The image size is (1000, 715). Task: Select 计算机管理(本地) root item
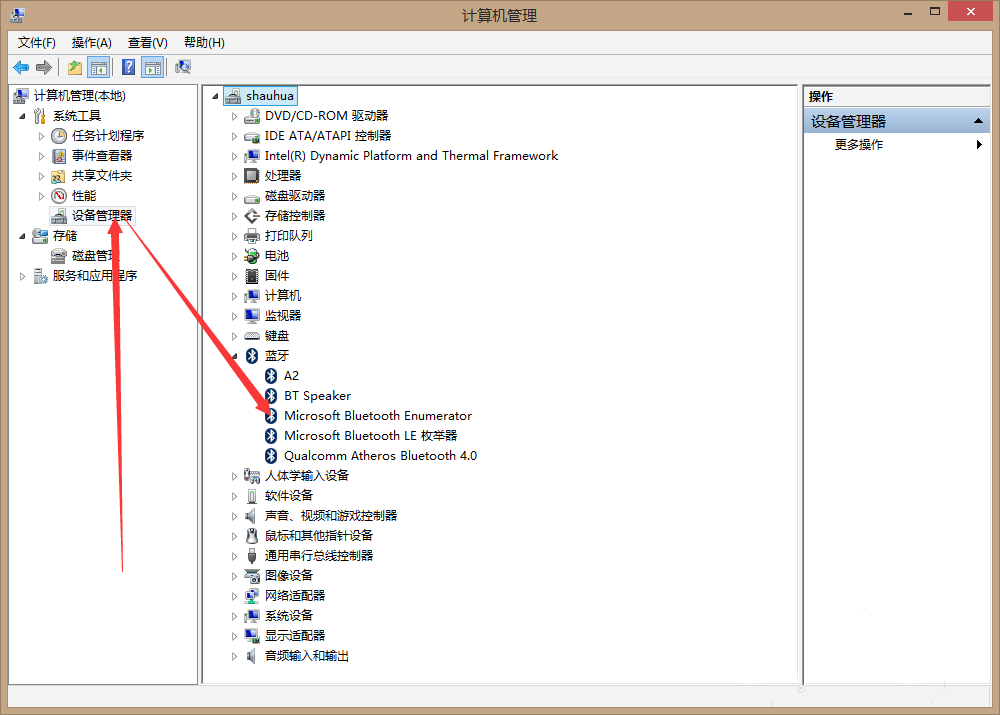tap(80, 96)
